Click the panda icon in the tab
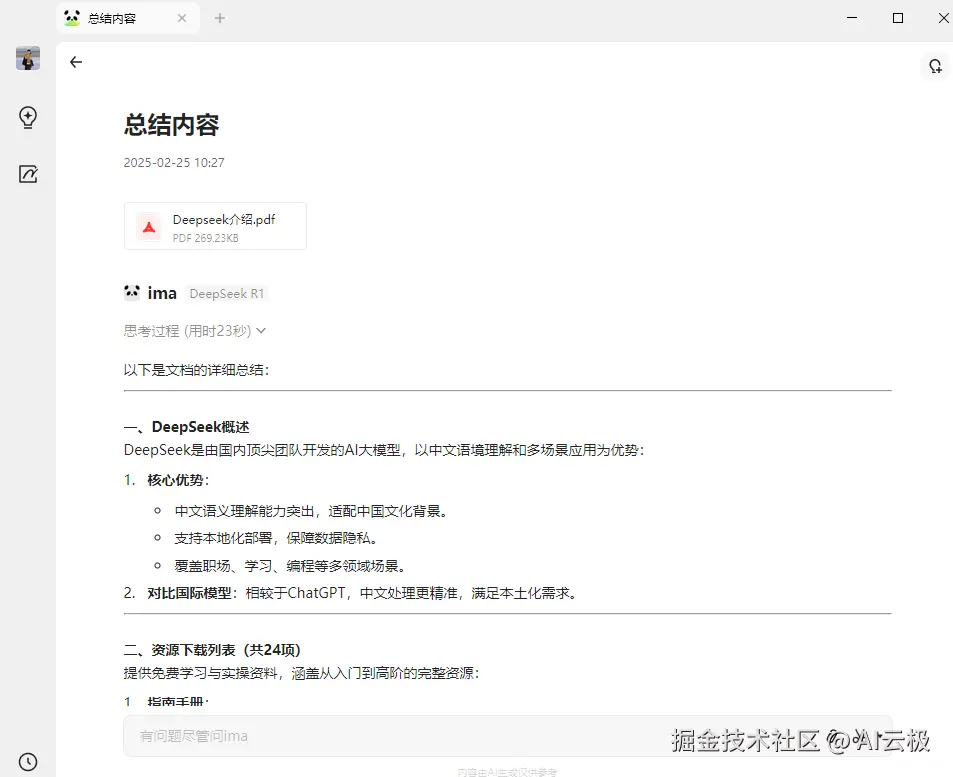Viewport: 953px width, 777px height. pos(72,18)
